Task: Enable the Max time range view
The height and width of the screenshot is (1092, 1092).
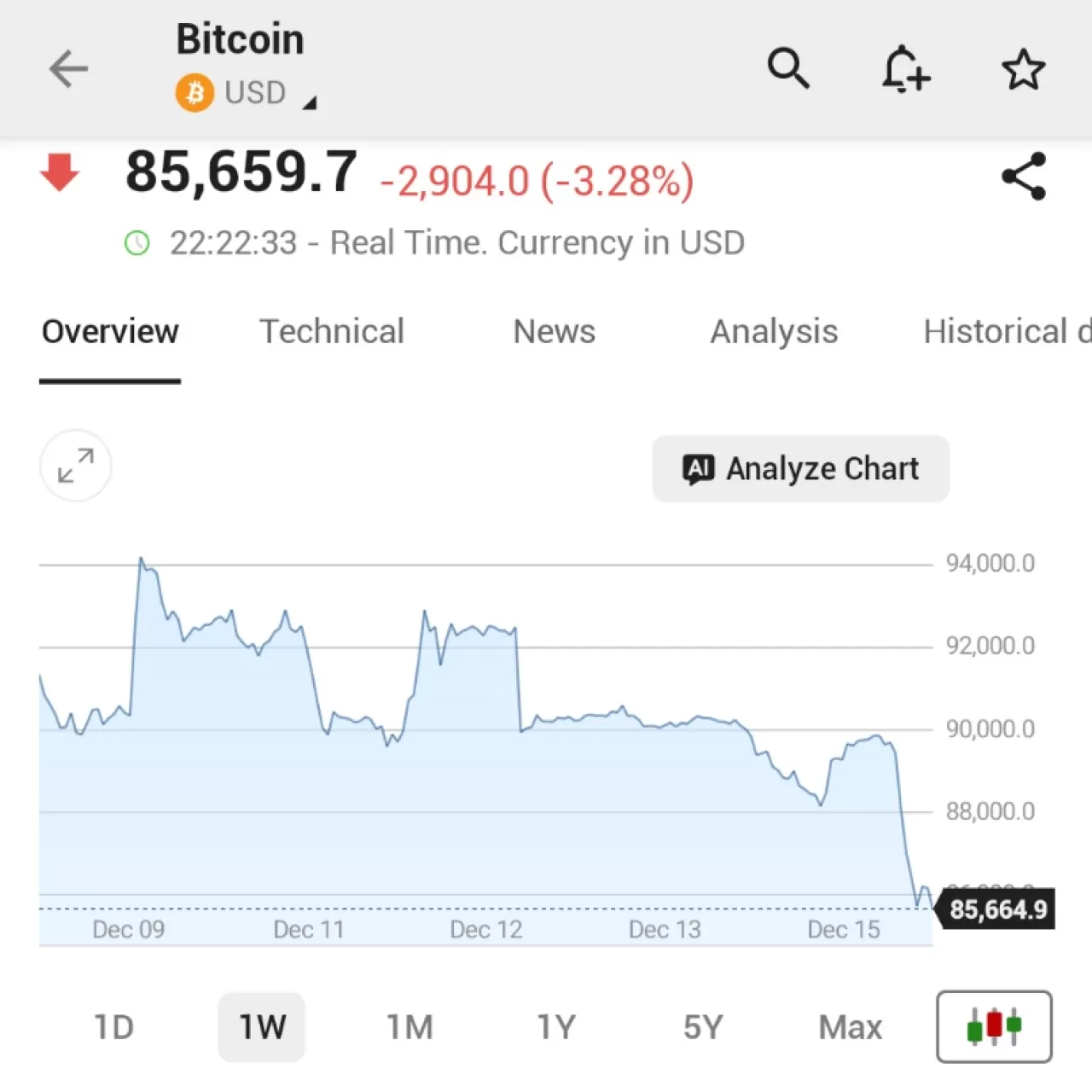Action: [850, 1026]
